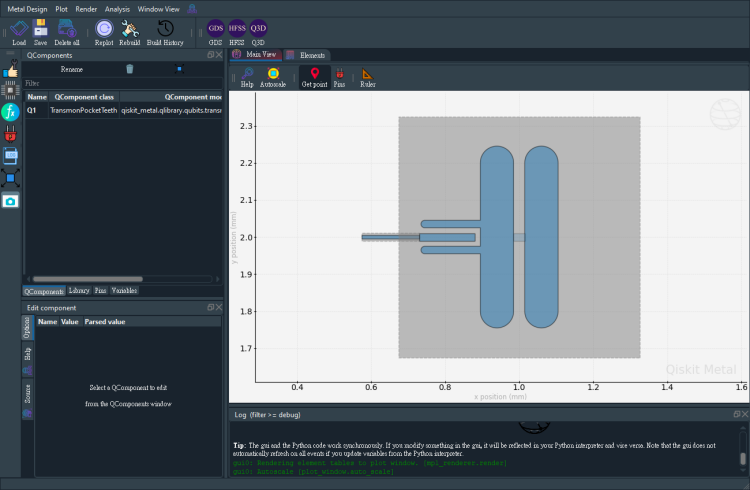Click the Value column header in Edit component

[x=70, y=322]
